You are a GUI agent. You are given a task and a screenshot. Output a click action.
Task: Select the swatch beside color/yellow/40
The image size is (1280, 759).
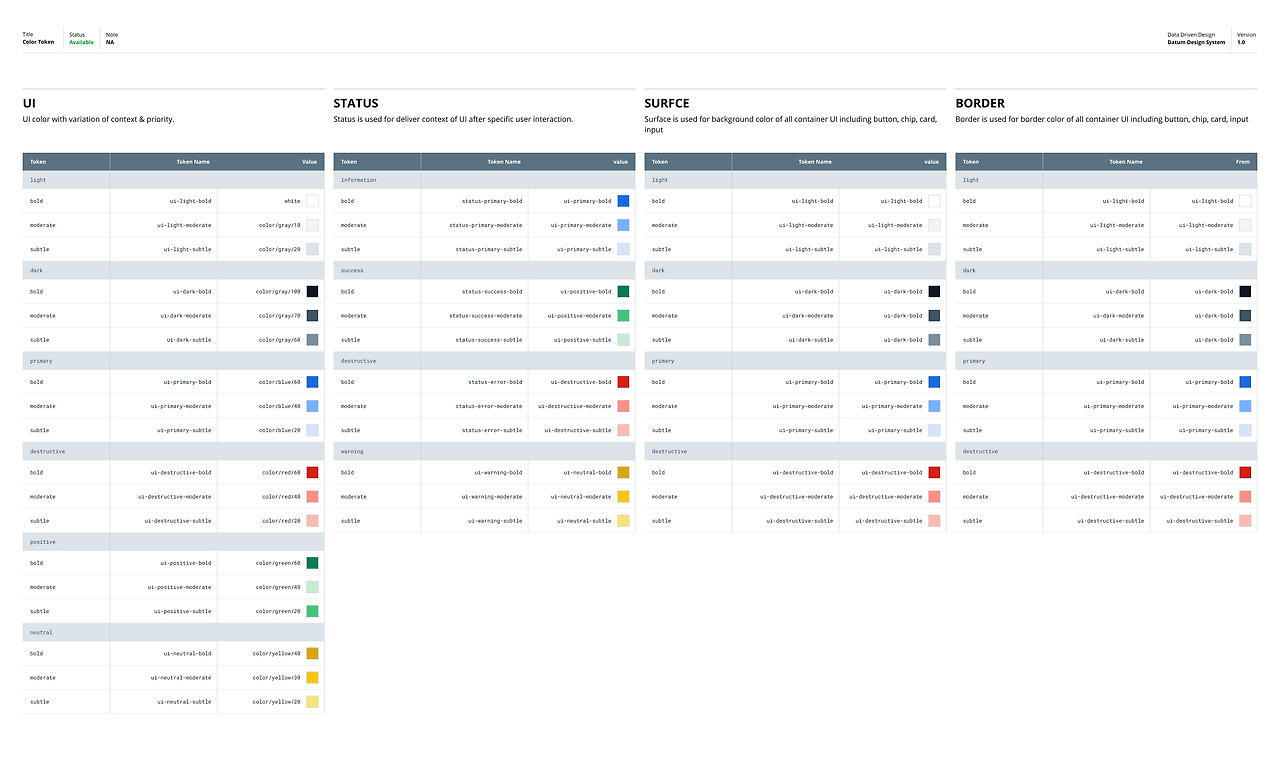click(x=312, y=653)
